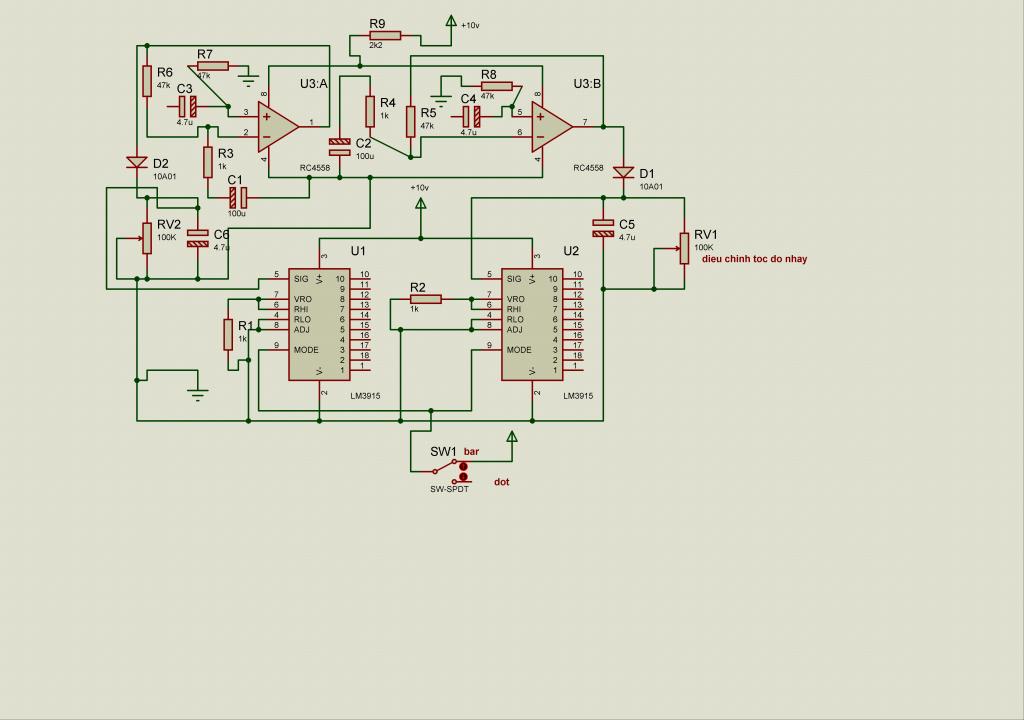Select the U2 LM3915 chip body
The width and height of the screenshot is (1024, 720).
[x=532, y=324]
